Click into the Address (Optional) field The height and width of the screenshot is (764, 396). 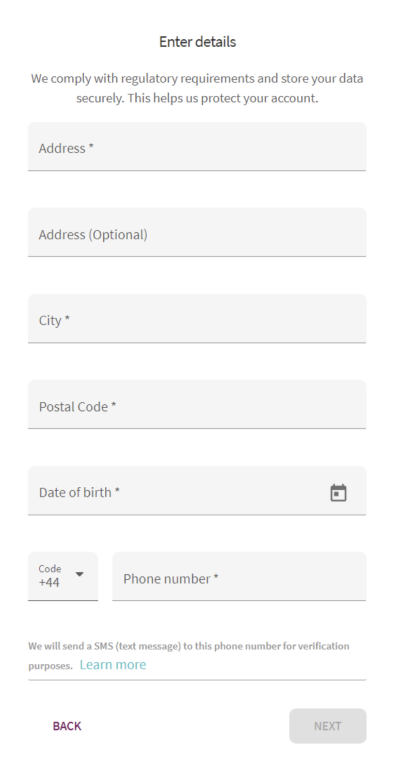[x=197, y=232]
